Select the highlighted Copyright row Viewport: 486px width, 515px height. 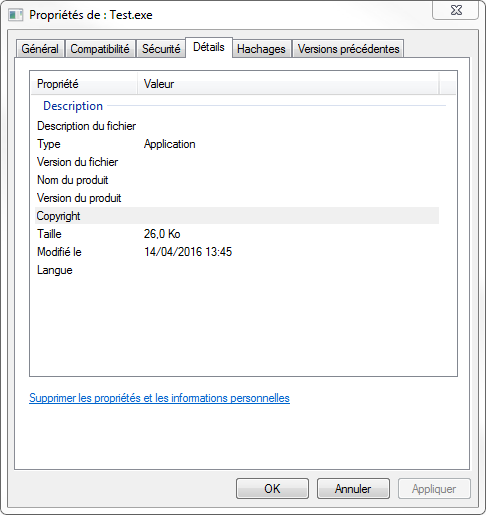coord(237,216)
